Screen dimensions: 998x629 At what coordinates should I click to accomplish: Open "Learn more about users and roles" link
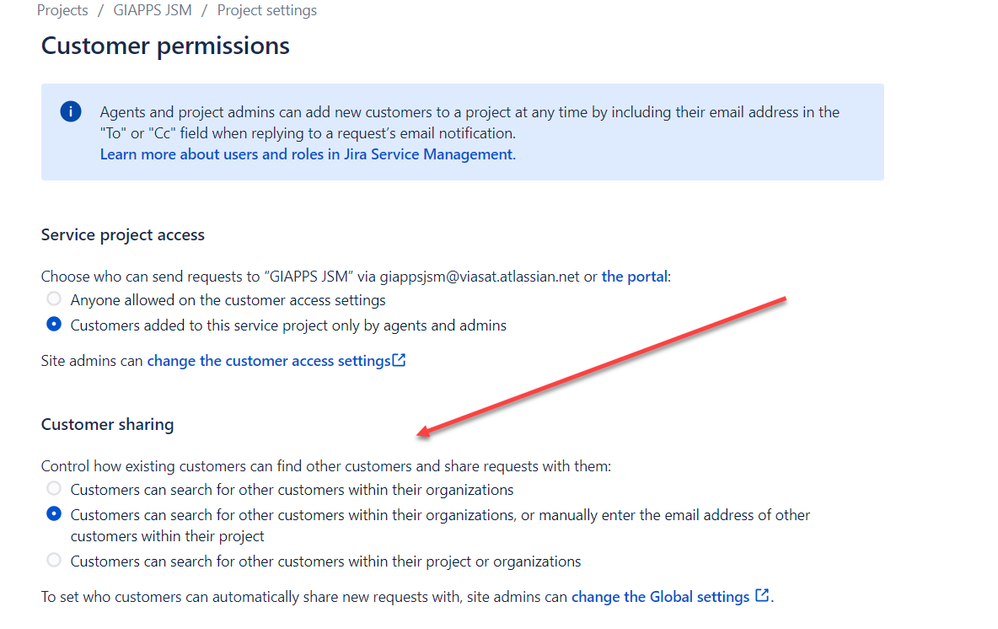click(x=307, y=155)
